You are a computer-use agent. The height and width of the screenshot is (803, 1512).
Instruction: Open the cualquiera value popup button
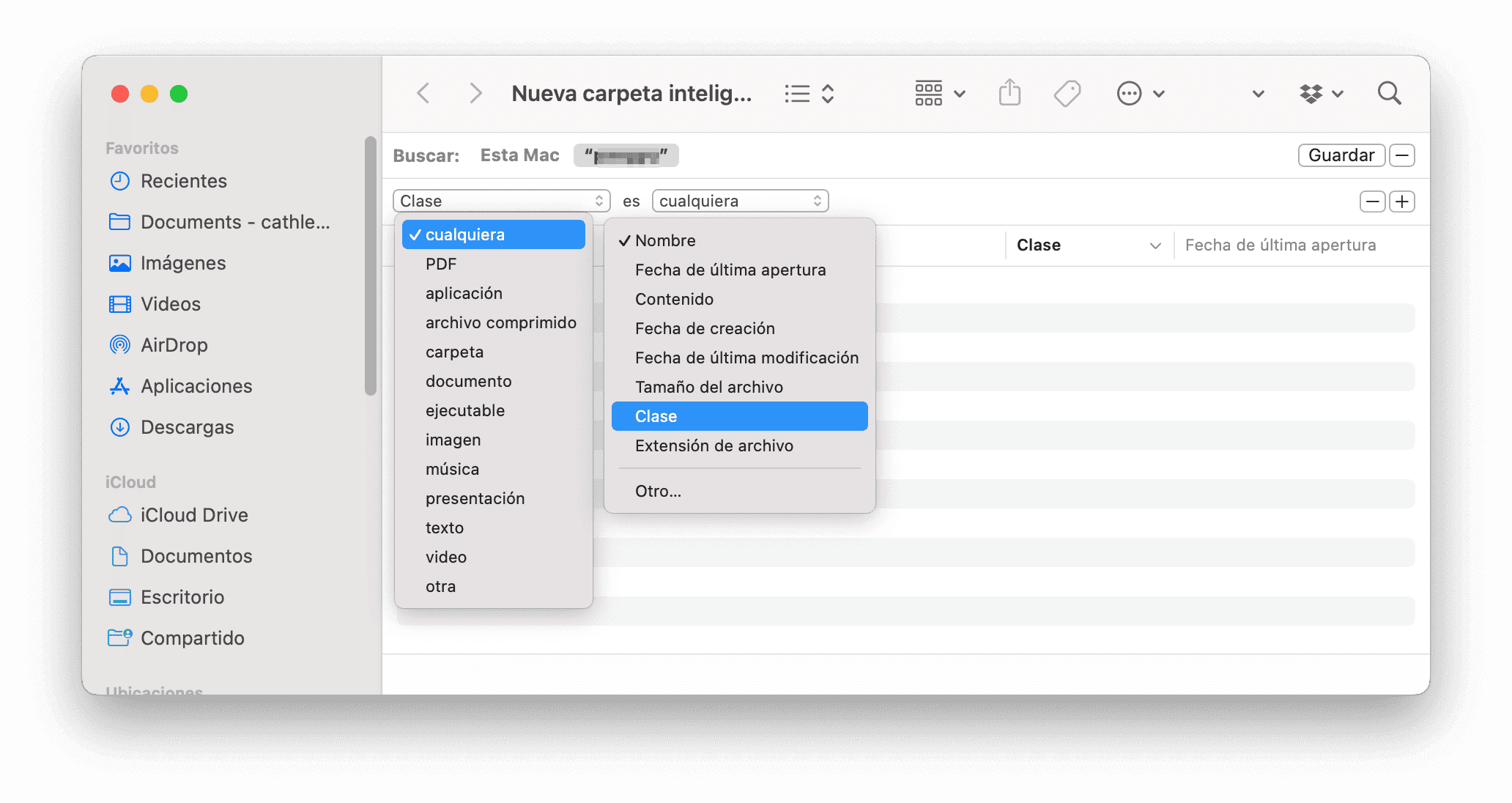(x=741, y=201)
